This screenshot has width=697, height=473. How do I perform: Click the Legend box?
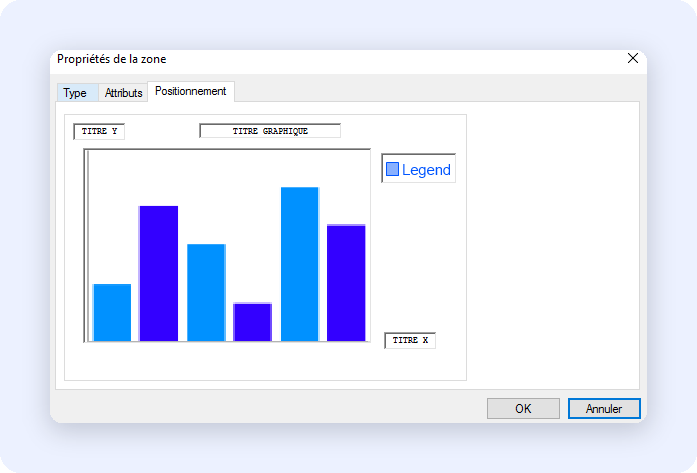(418, 168)
